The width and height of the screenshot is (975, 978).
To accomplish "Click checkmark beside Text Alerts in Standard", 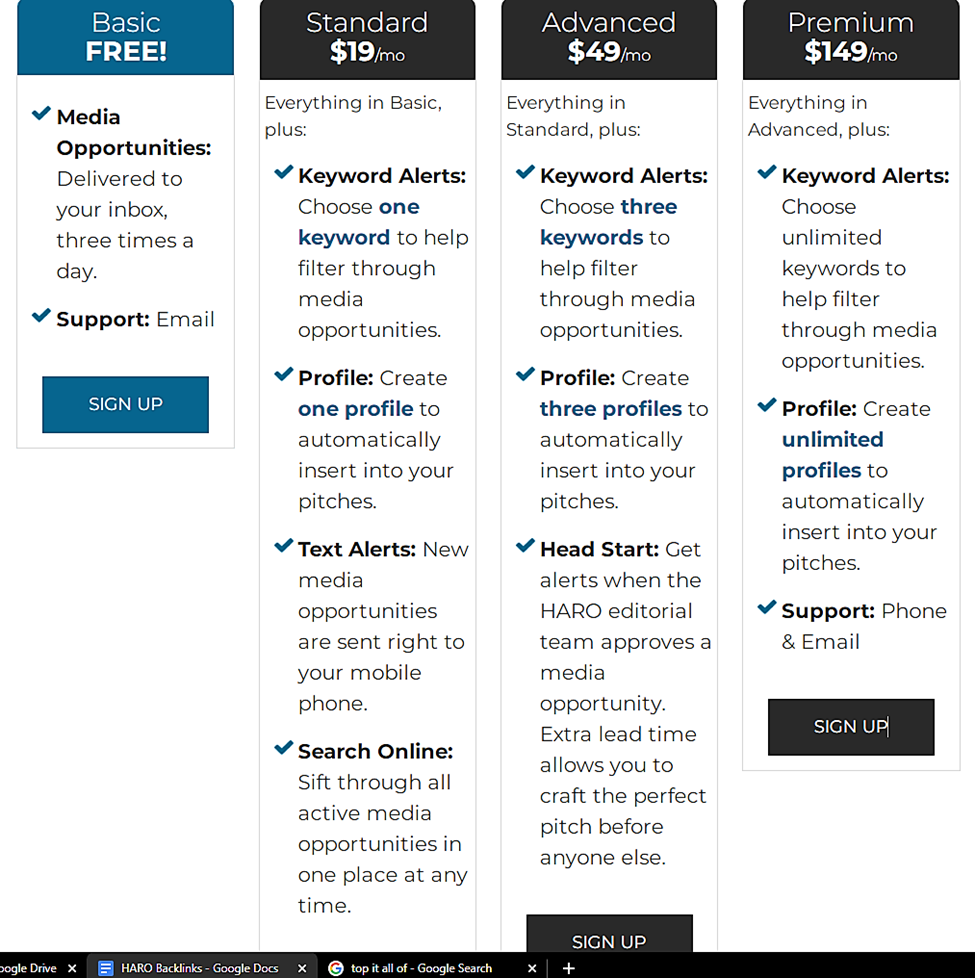I will tap(284, 546).
